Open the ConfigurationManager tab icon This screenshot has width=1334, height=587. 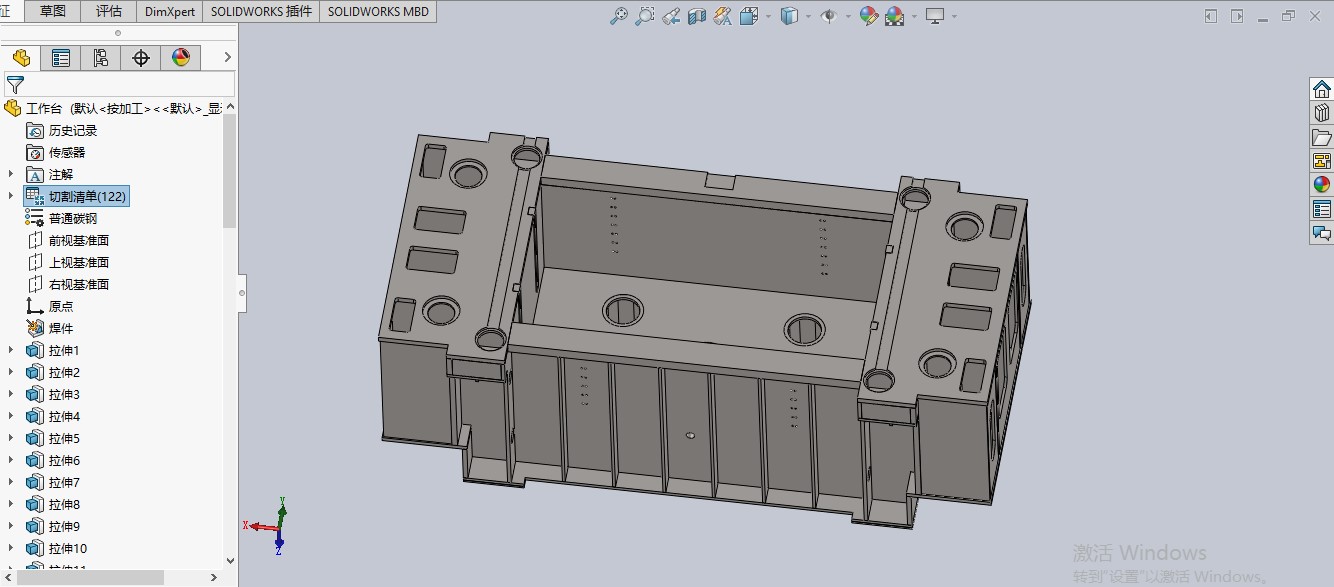click(x=100, y=57)
